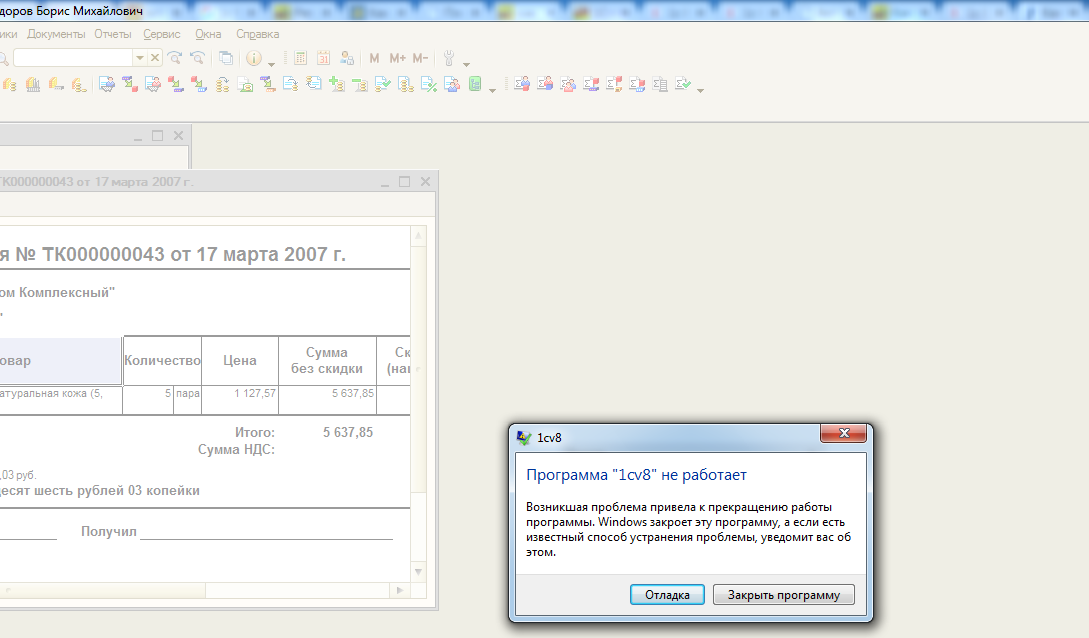The height and width of the screenshot is (638, 1089).
Task: Open the calendar tool showing 31
Action: click(x=324, y=58)
